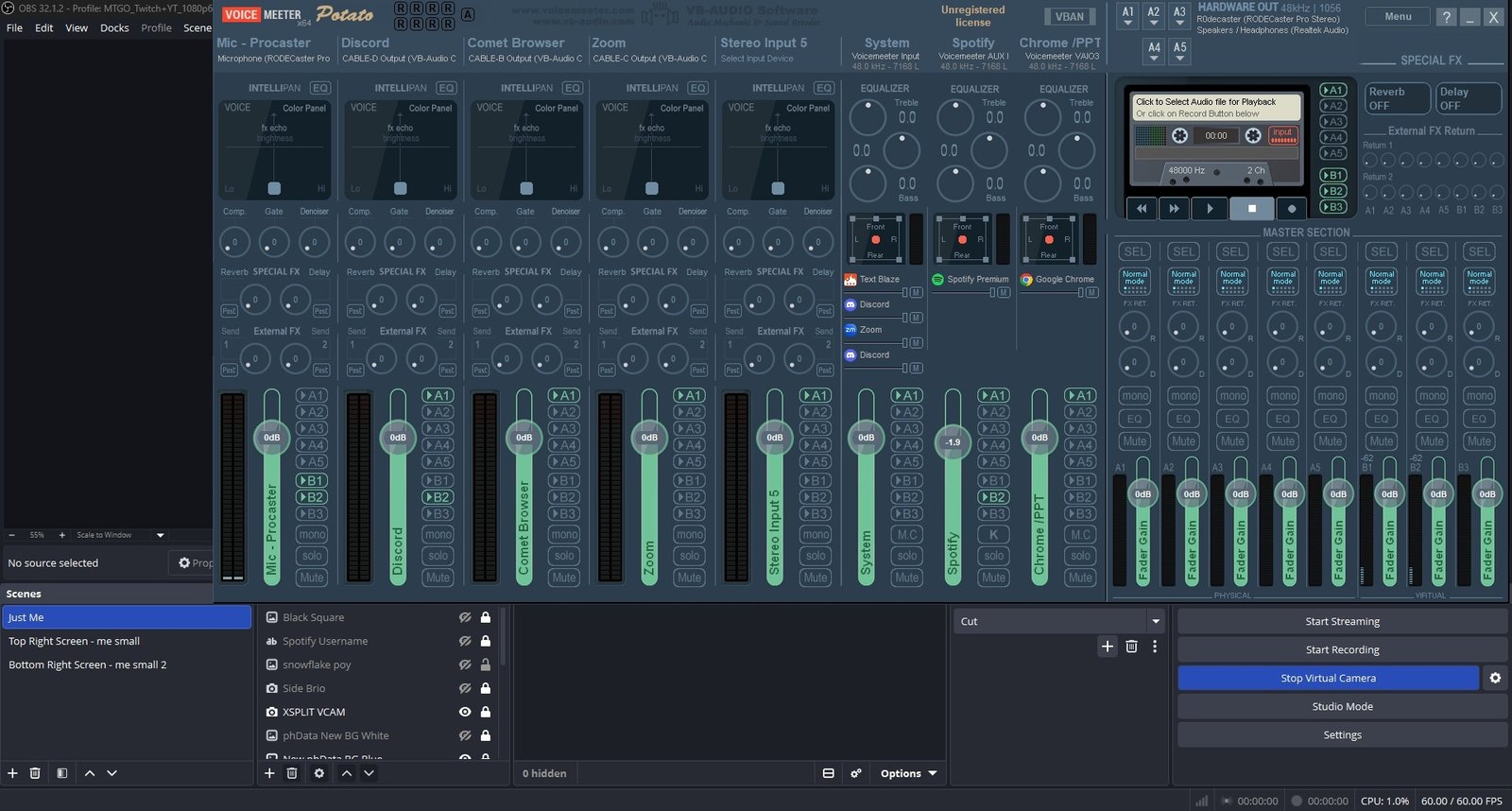Solo the Discord input strip
Image resolution: width=1512 pixels, height=811 pixels.
coord(438,556)
